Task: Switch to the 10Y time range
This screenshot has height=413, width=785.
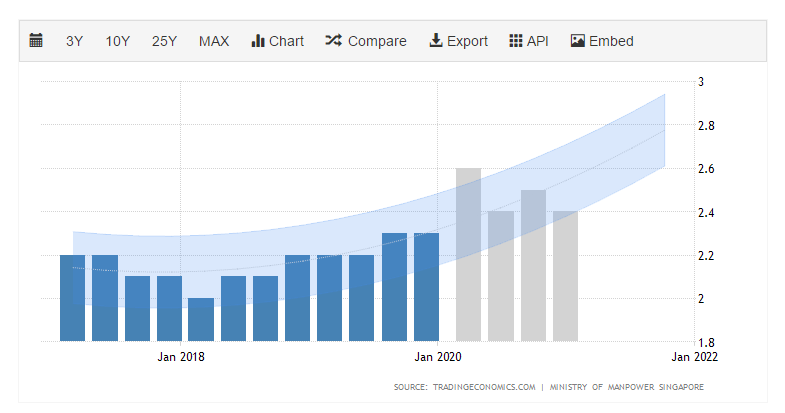Action: click(118, 41)
